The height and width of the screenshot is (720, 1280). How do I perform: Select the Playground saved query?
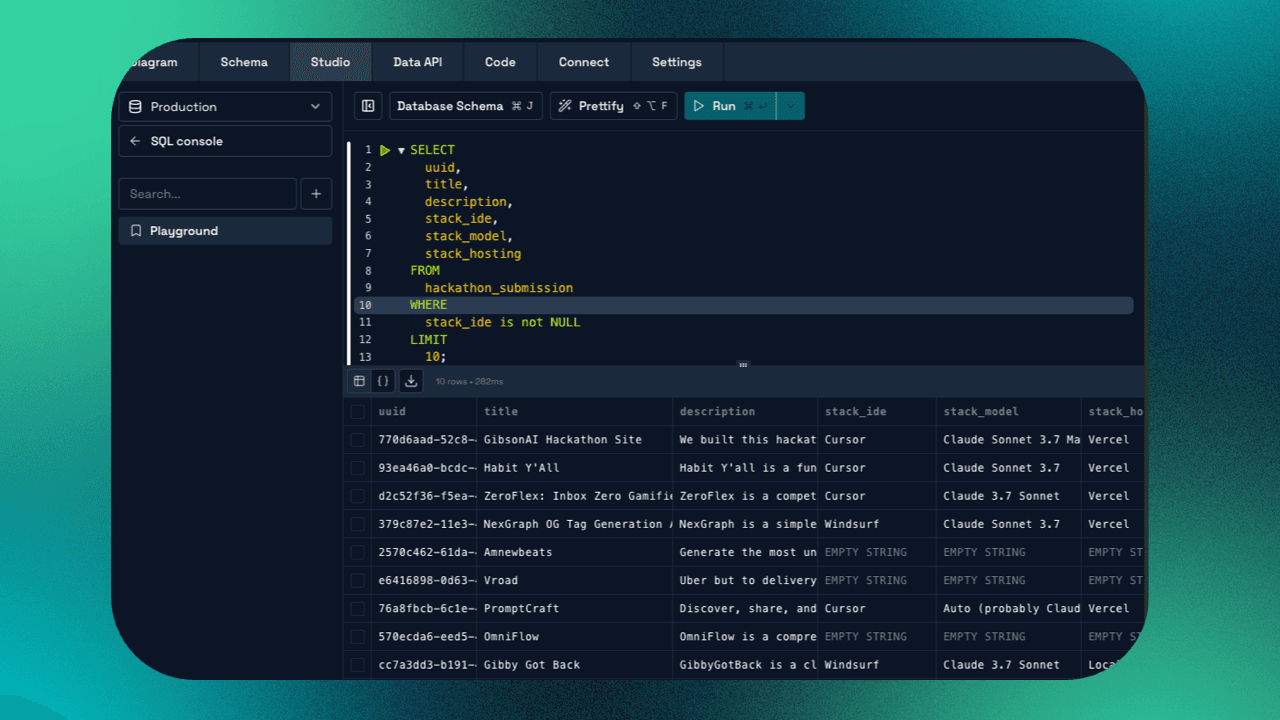[225, 231]
